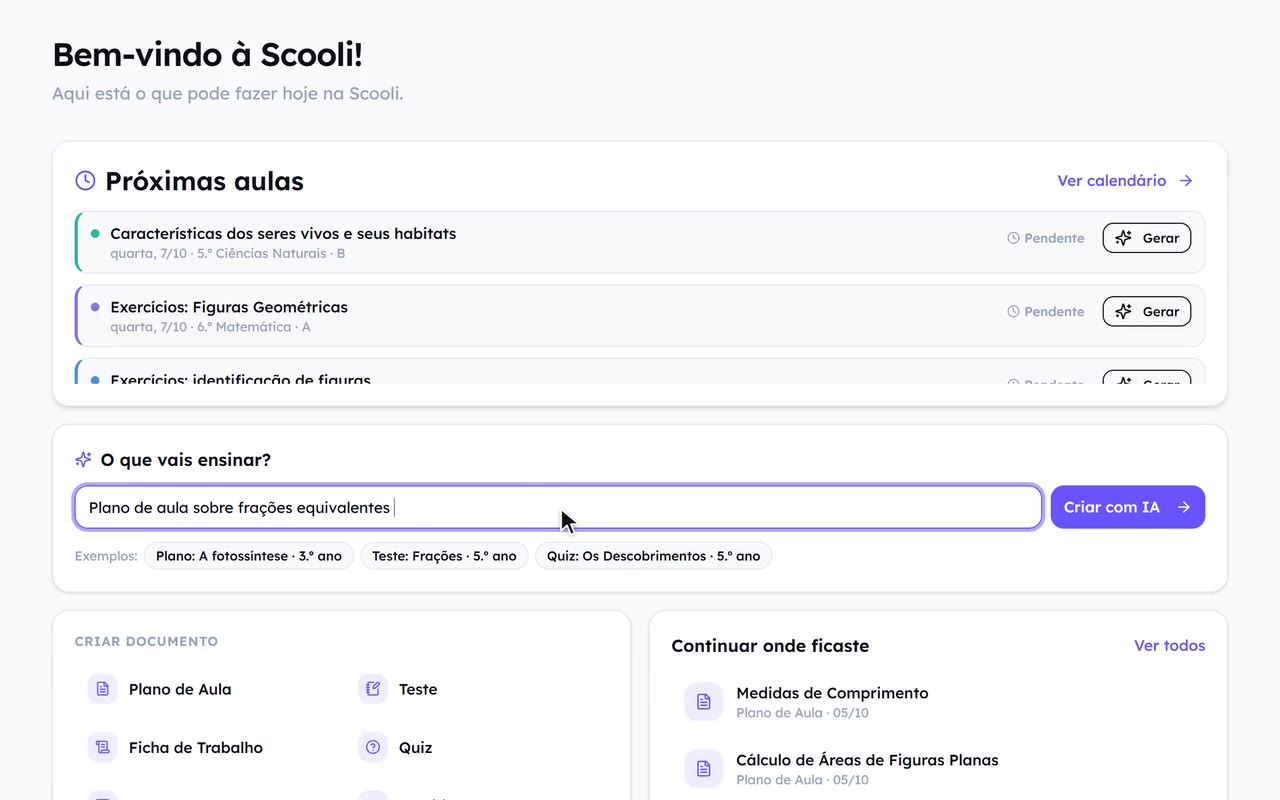Click Pendente clock icon for Figuras Geométricas lesson

[x=1013, y=312]
